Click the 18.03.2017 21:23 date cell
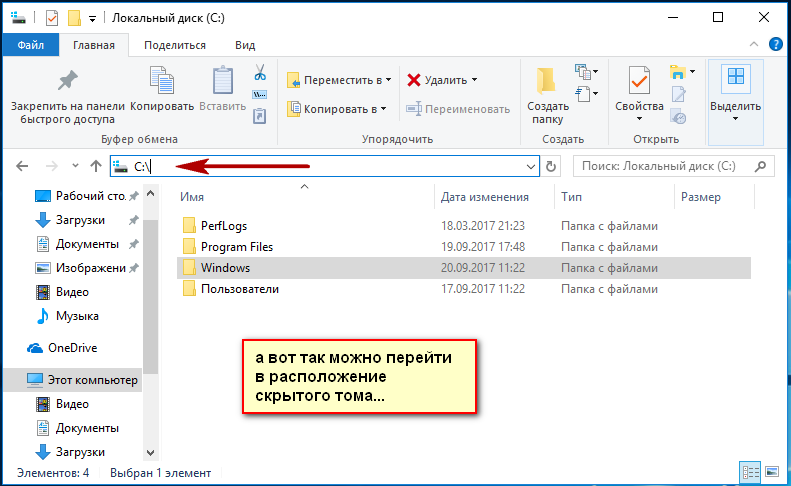This screenshot has height=486, width=791. tap(483, 226)
